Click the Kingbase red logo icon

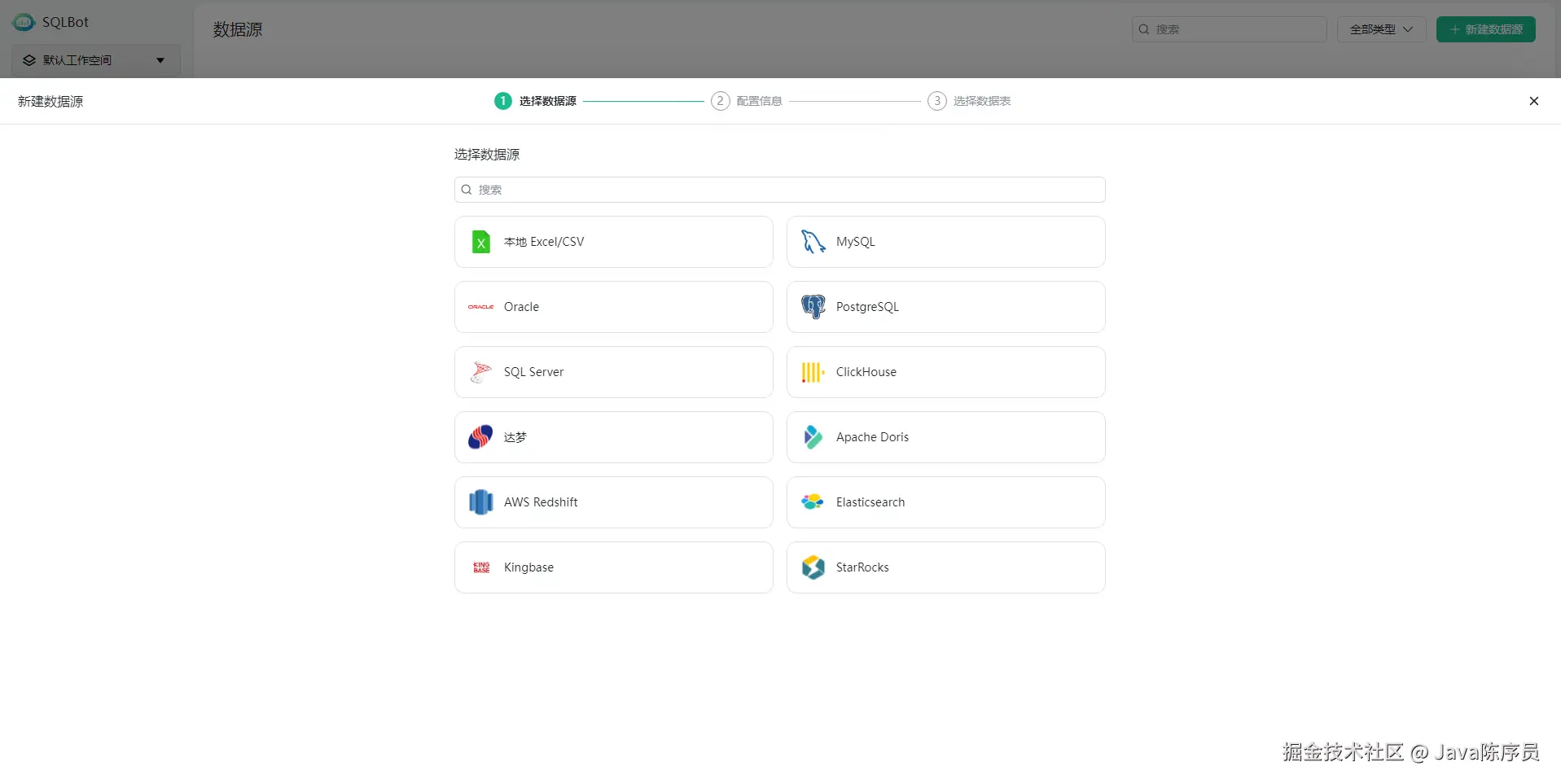[481, 567]
